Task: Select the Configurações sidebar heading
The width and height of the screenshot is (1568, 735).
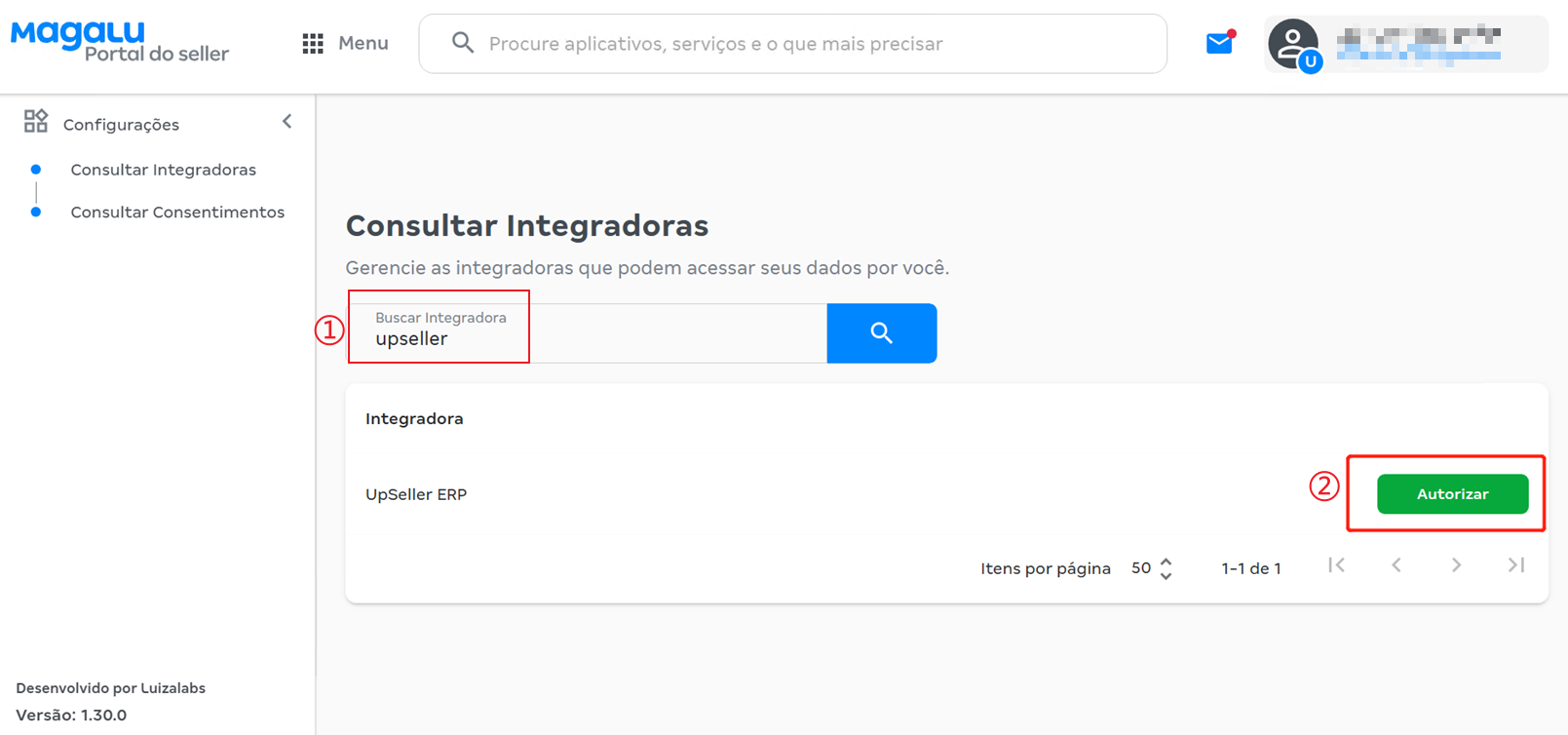Action: [x=121, y=125]
